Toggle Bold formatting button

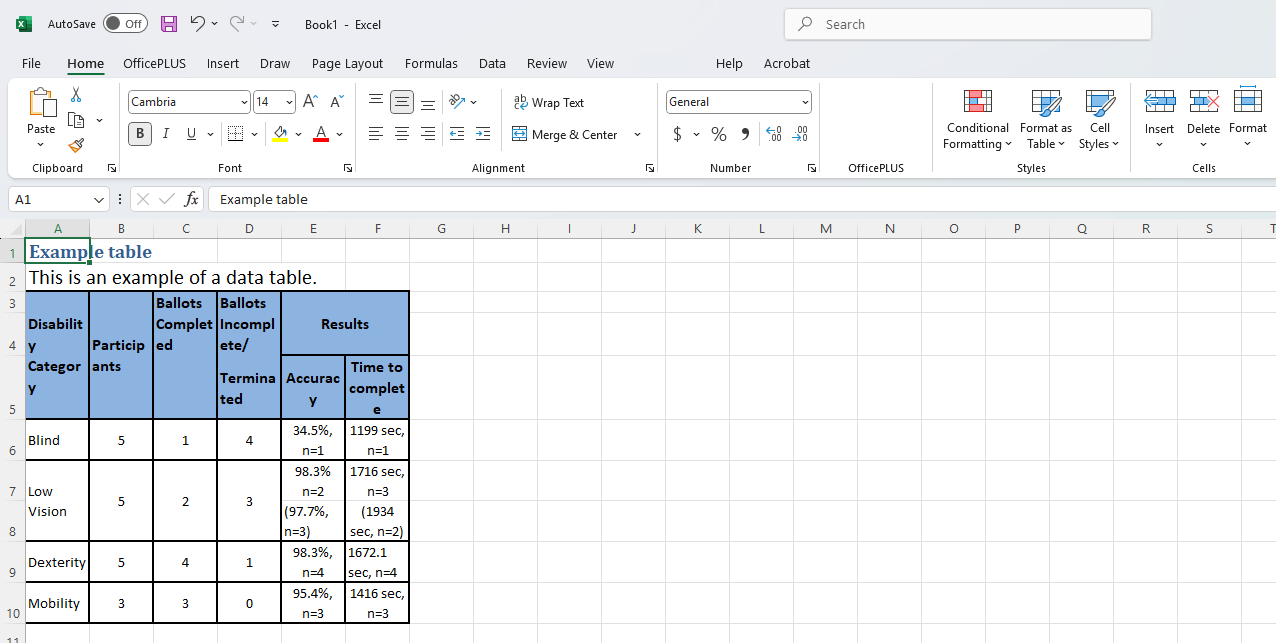[x=140, y=134]
